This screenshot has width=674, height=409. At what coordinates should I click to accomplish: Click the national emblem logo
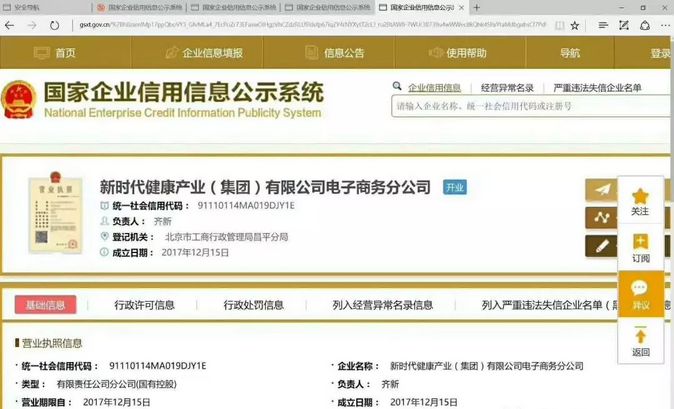(18, 100)
